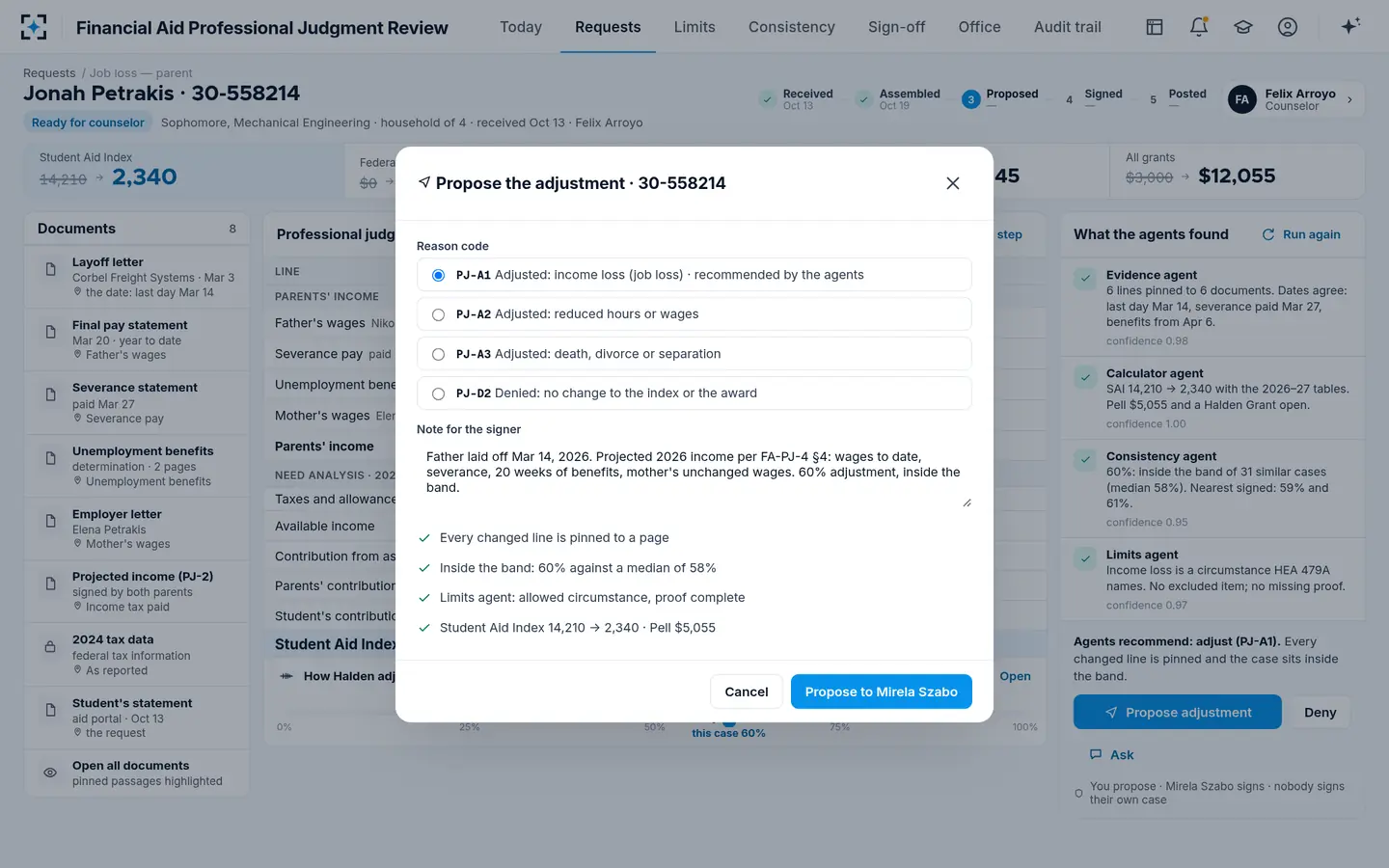This screenshot has width=1389, height=868.
Task: Close the Propose the adjustment dialog
Action: point(953,183)
